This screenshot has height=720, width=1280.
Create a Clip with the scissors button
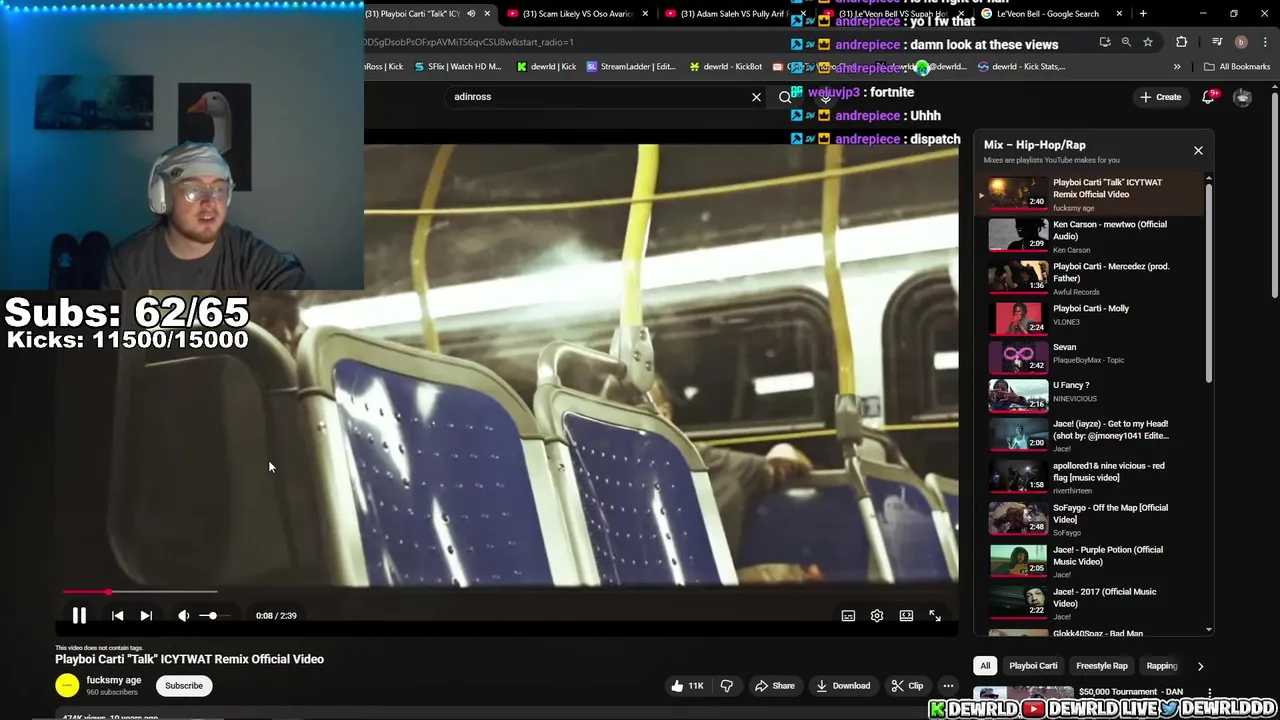[x=907, y=686]
